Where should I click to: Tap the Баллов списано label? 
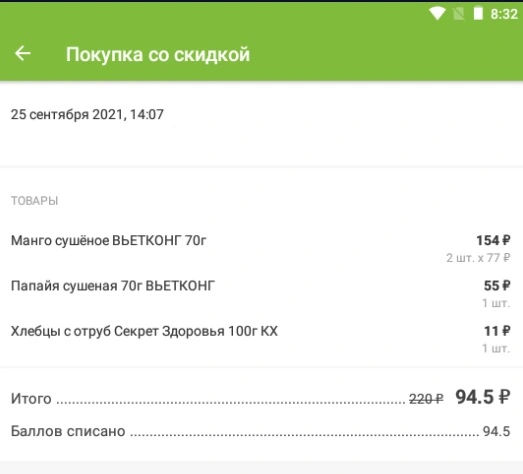click(68, 431)
